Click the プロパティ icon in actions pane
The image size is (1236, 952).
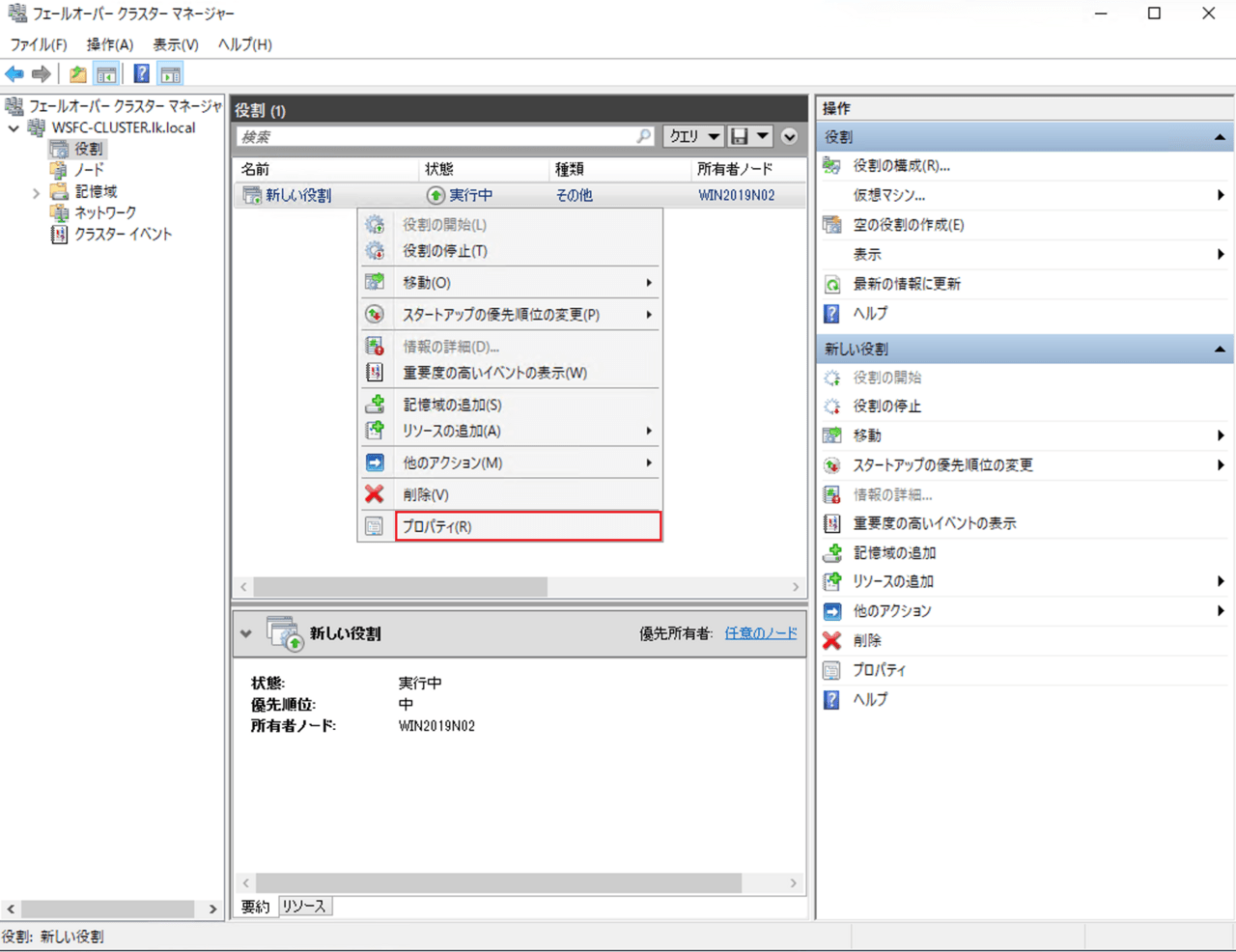(x=831, y=670)
